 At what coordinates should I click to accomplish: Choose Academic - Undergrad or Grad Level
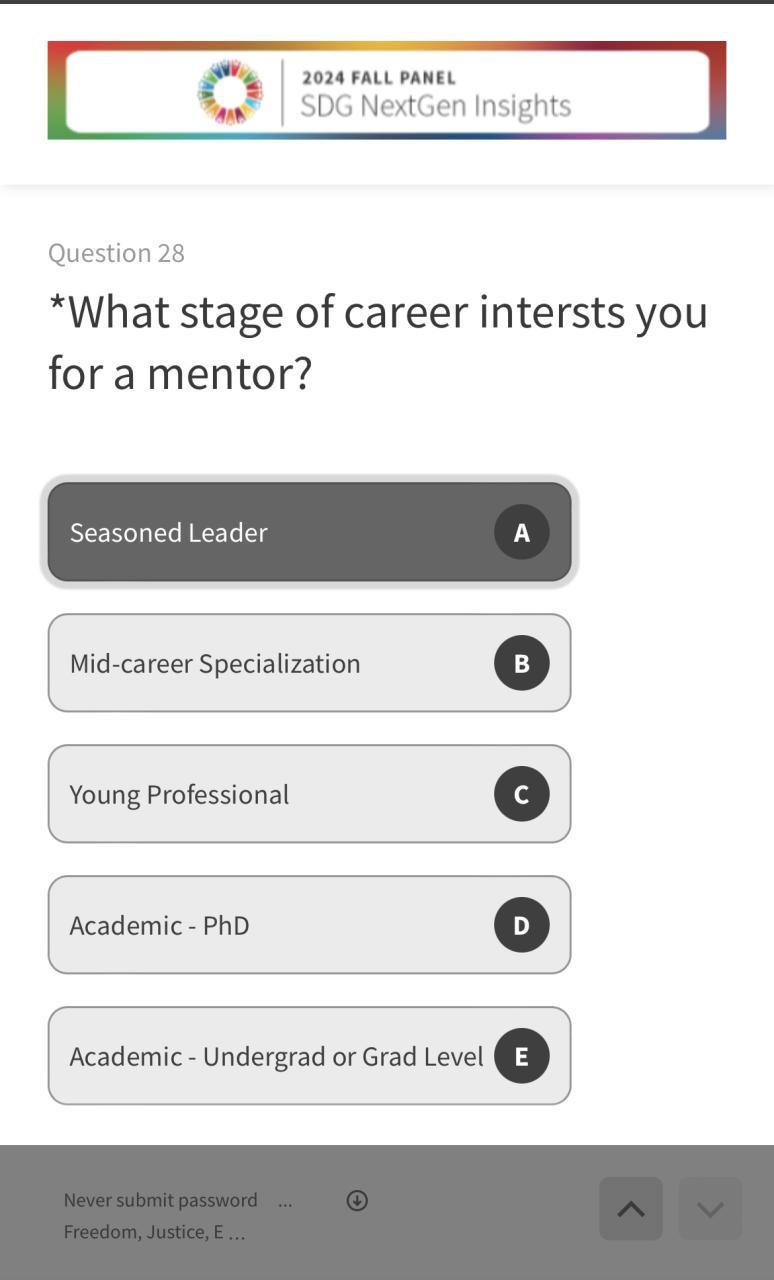(270, 1056)
